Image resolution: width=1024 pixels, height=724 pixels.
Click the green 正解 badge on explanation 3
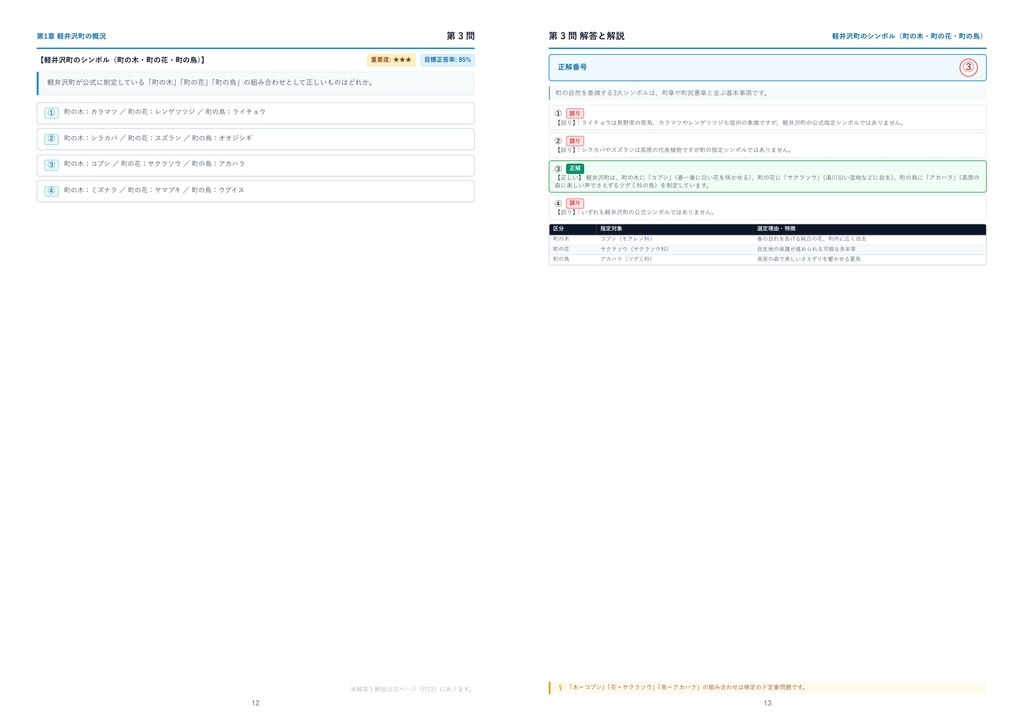(575, 168)
